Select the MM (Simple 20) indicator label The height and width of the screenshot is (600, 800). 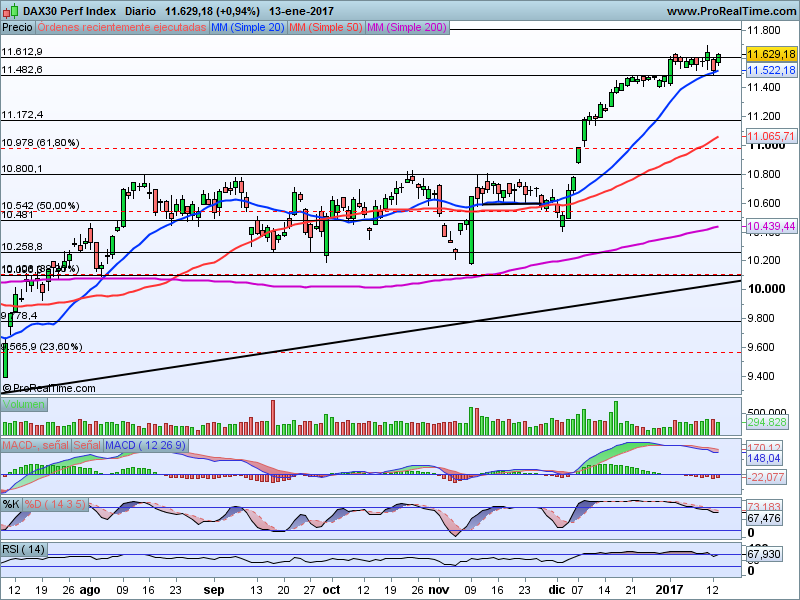pos(247,28)
